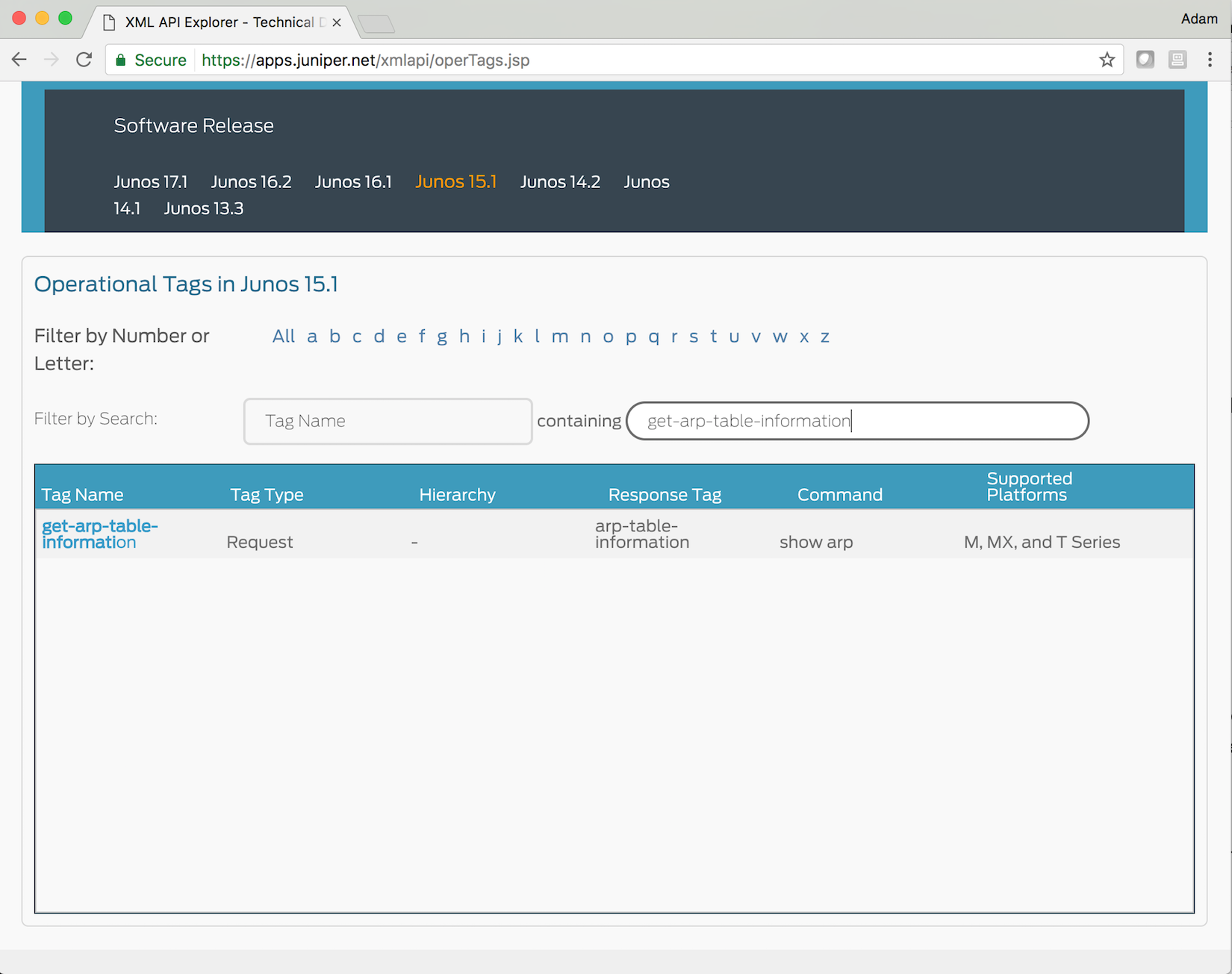The width and height of the screenshot is (1232, 974).
Task: Filter tags by letter h
Action: click(464, 336)
